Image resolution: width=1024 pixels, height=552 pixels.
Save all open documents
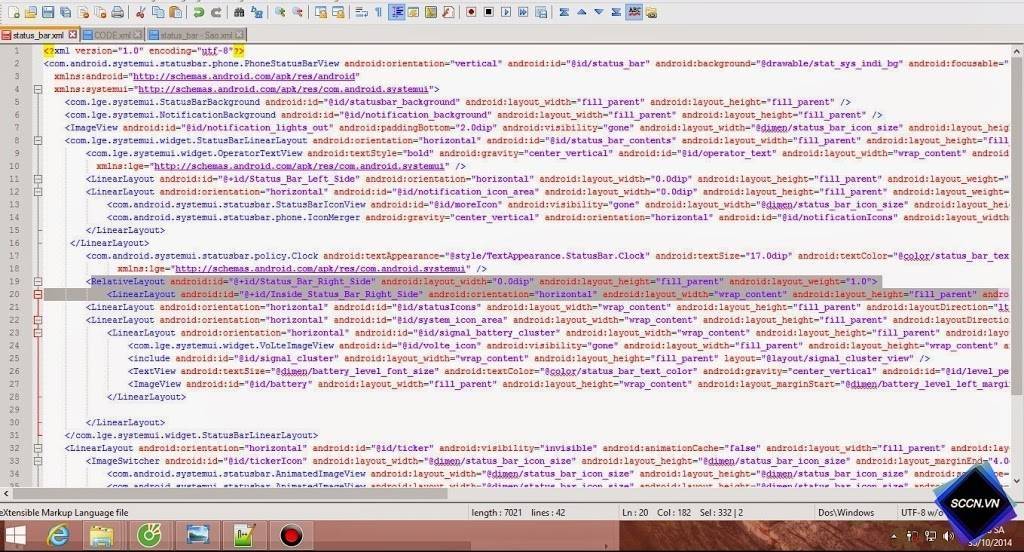(65, 12)
